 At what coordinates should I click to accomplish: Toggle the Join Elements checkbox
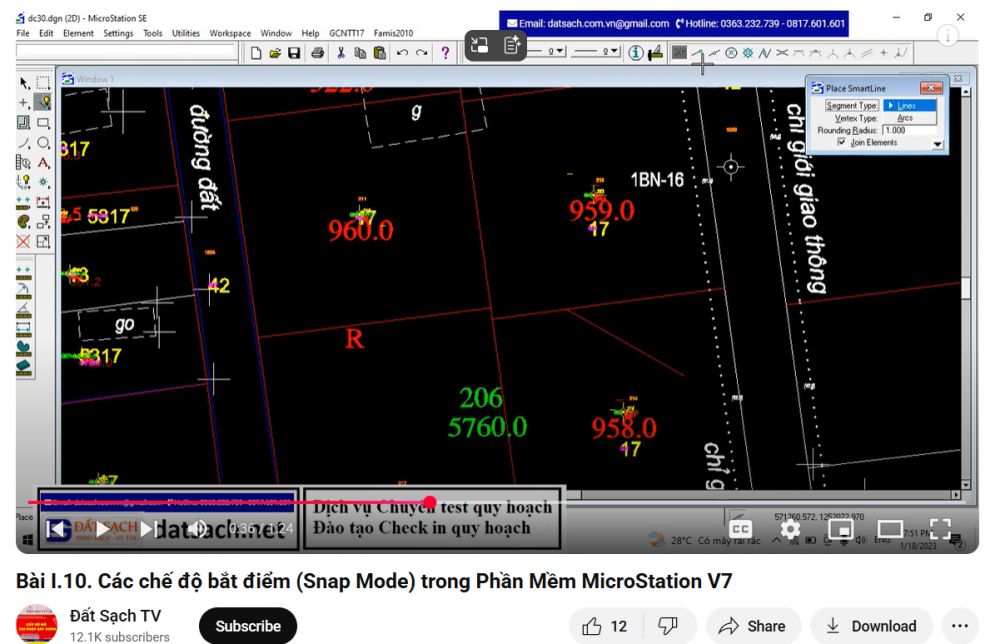(840, 143)
